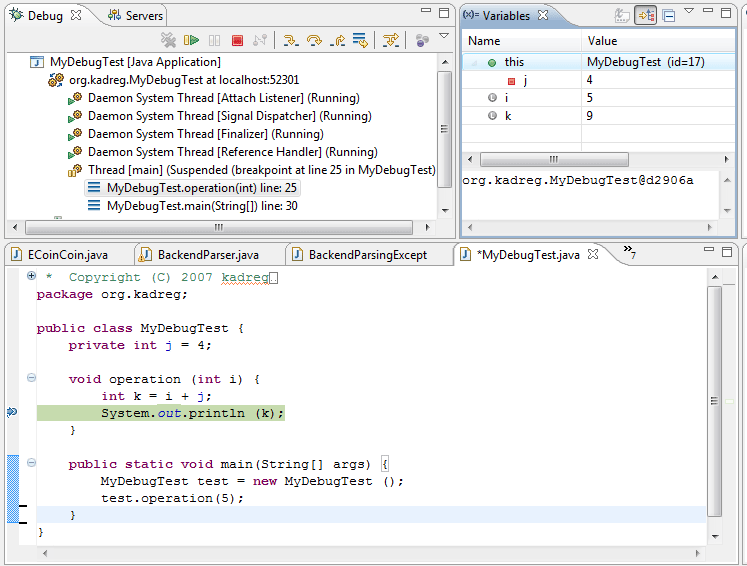Open the BackendParser.java editor tab
The width and height of the screenshot is (747, 566).
208,255
